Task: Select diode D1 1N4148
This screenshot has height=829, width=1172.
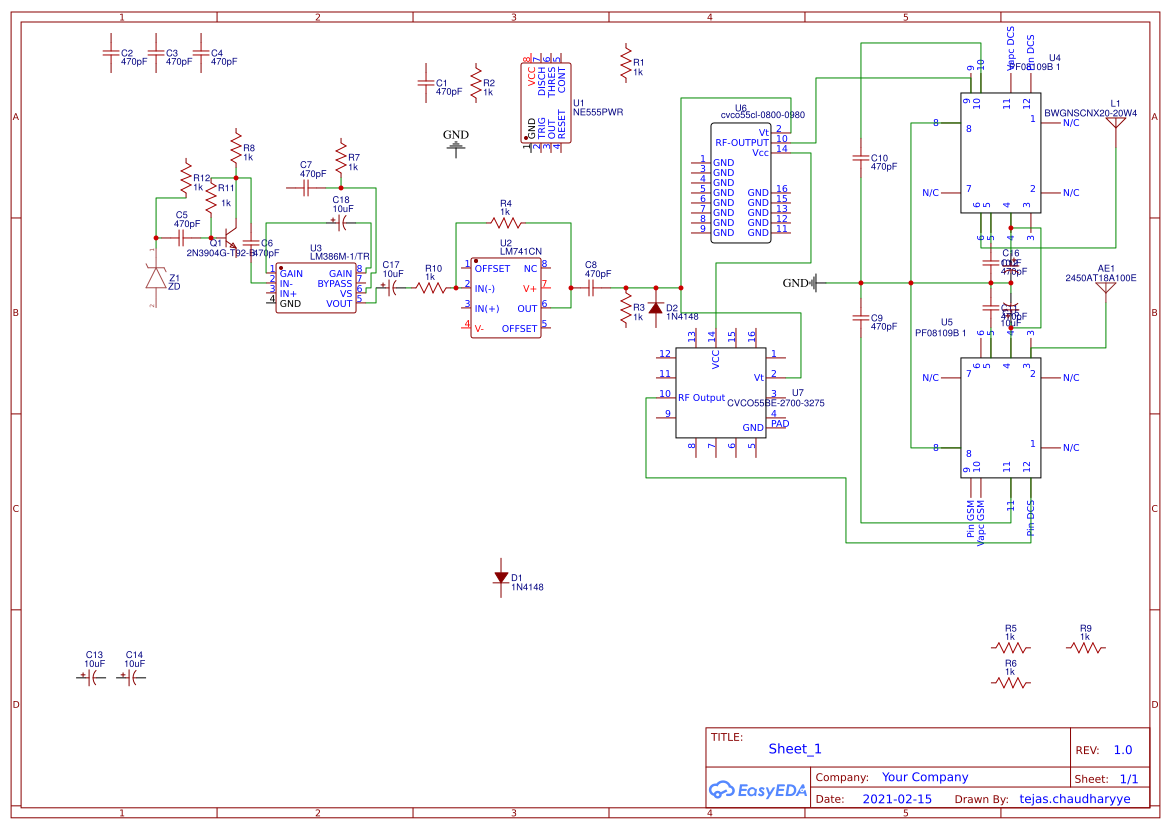Action: click(500, 578)
